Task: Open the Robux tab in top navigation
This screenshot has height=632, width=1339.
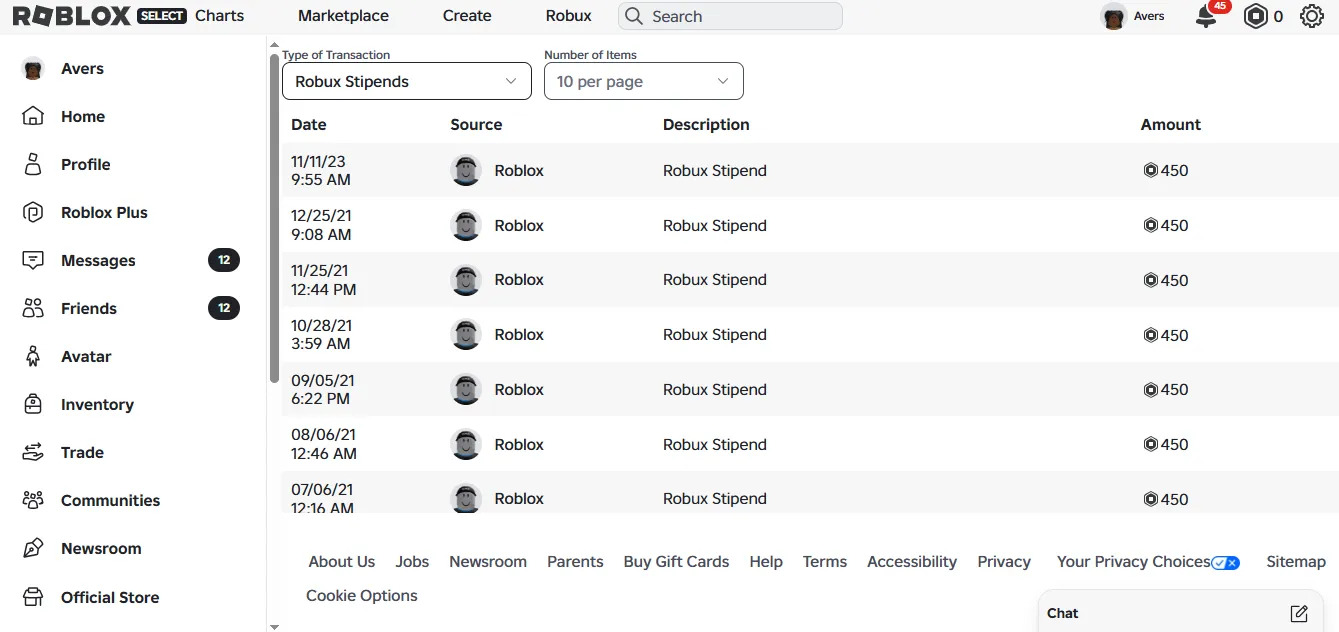Action: tap(569, 16)
